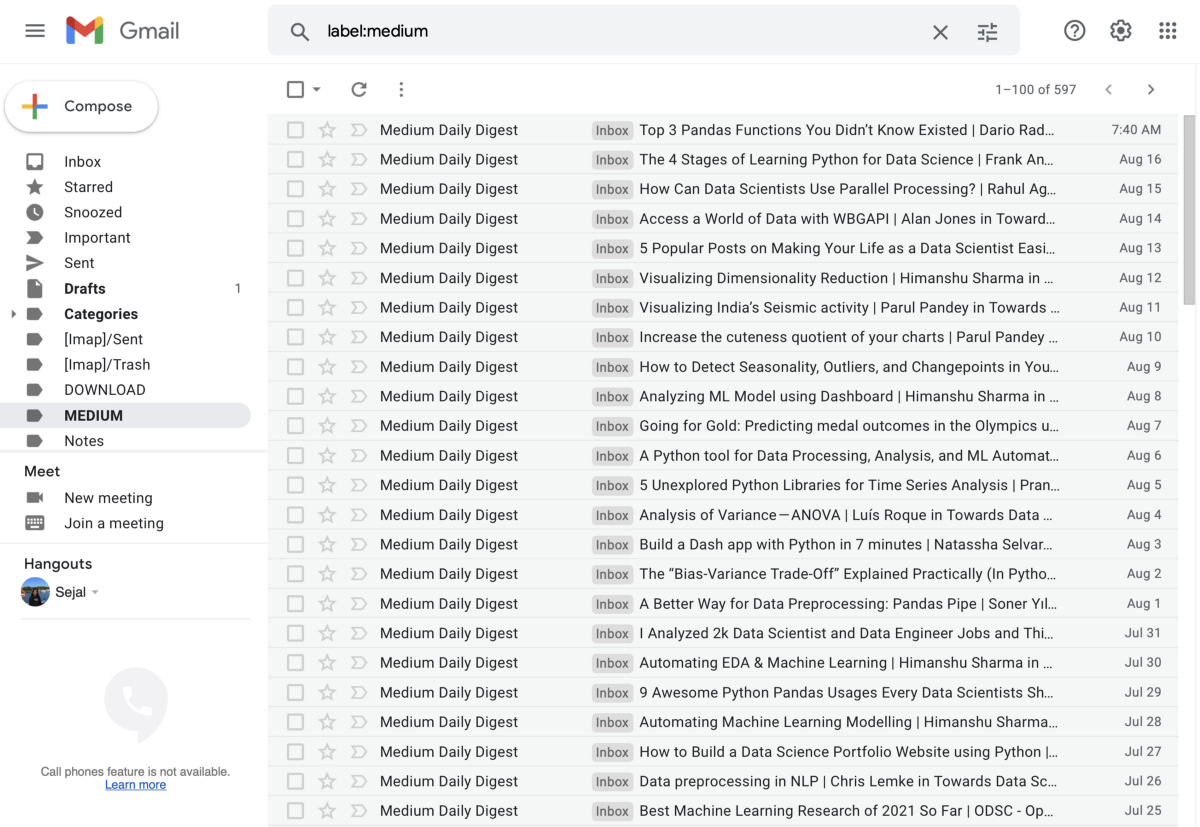Click the Learn more link

tap(135, 785)
